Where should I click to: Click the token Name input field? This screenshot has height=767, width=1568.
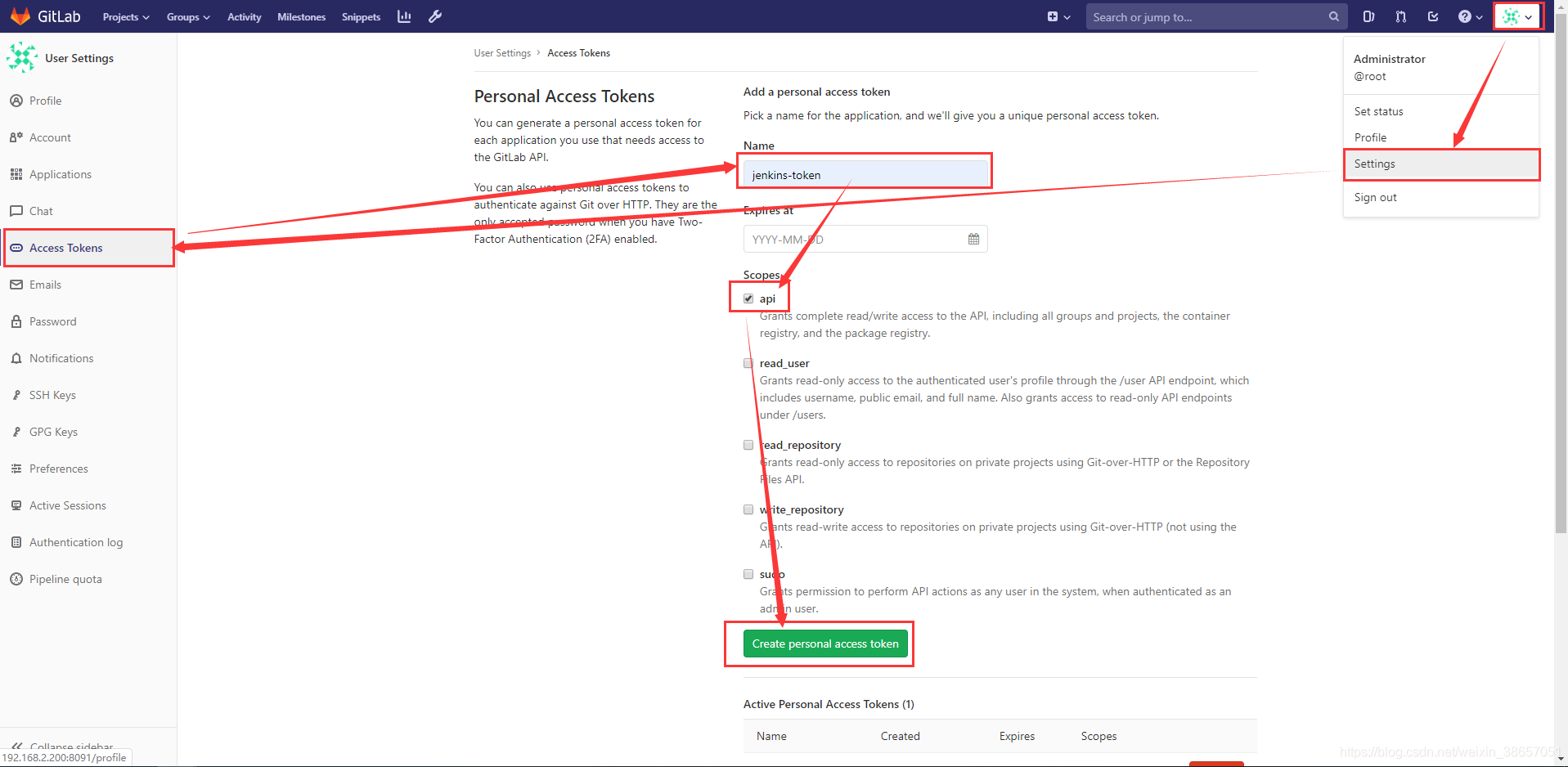click(865, 174)
